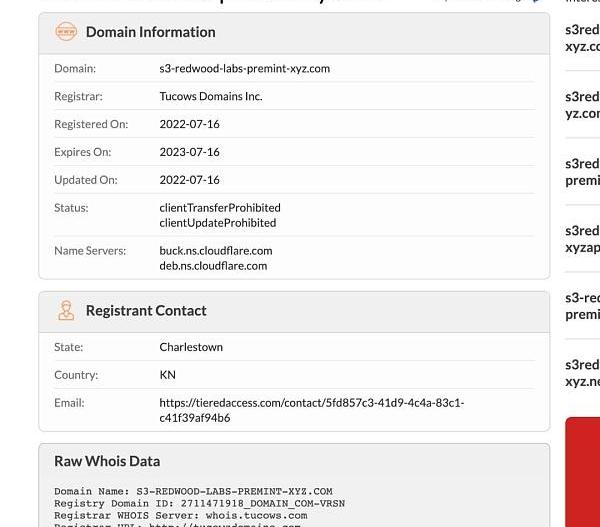Viewport: 600px width, 527px height.
Task: Click the Domain Information header icon
Action: [66, 32]
